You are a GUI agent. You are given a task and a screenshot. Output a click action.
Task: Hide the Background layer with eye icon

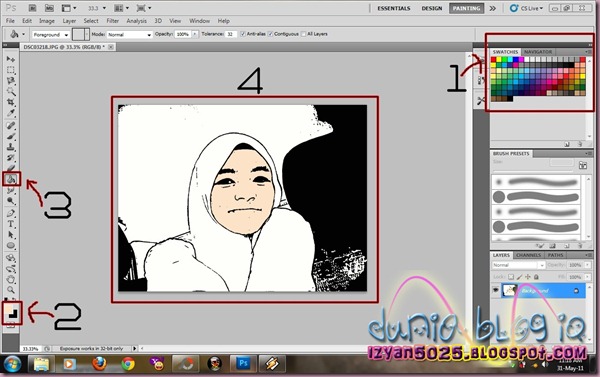coord(496,291)
